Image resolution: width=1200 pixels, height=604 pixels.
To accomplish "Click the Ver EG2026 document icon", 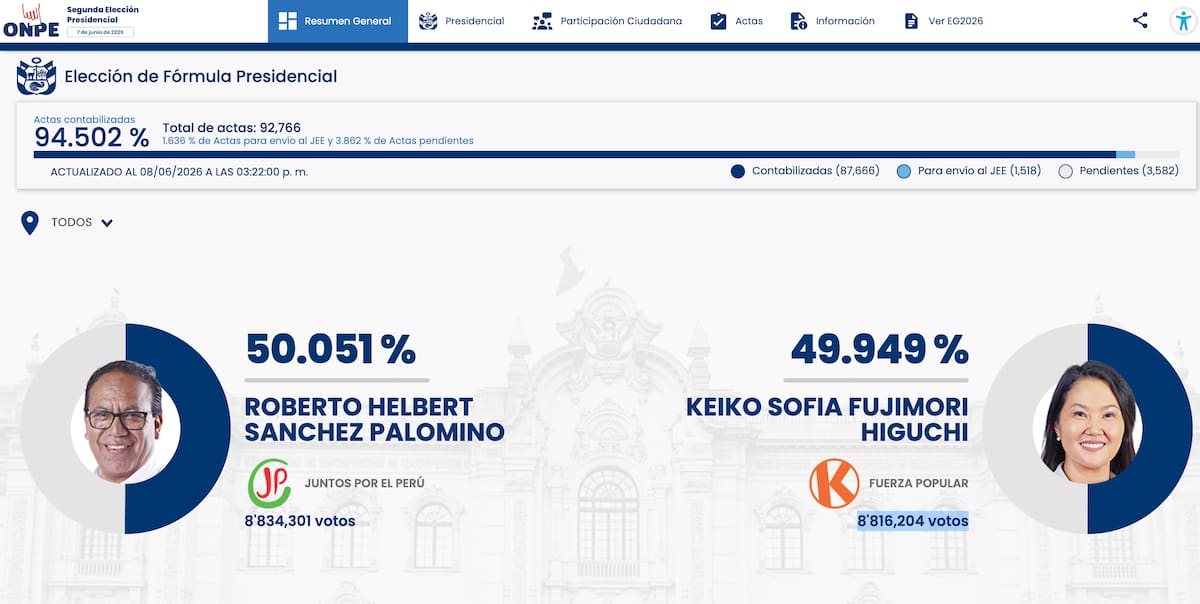I will click(911, 21).
